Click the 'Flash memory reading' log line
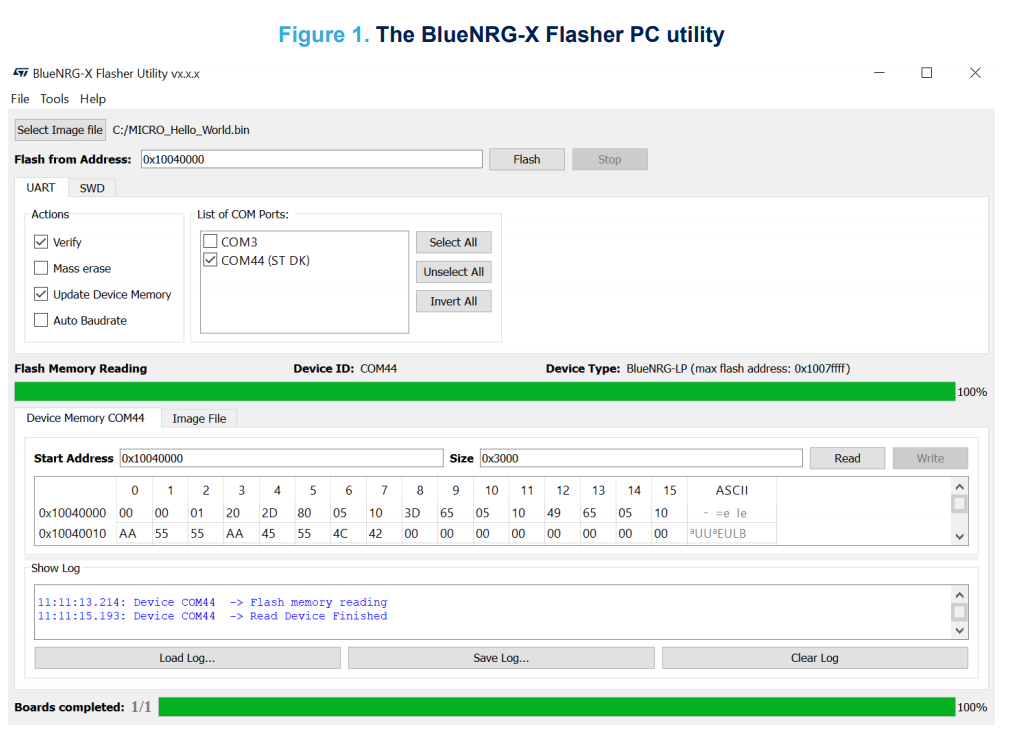 tap(213, 602)
